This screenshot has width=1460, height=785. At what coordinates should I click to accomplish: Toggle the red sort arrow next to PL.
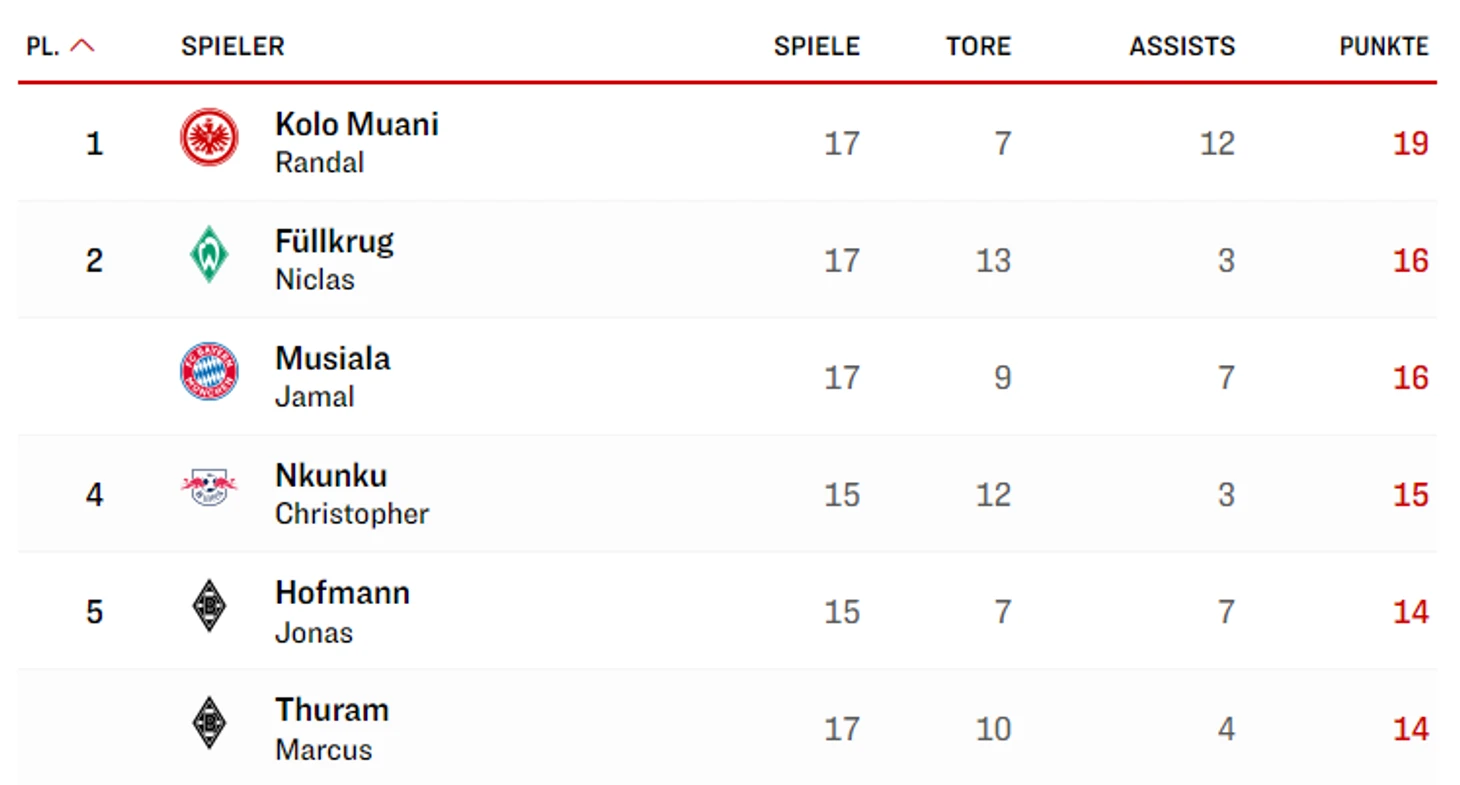[83, 46]
